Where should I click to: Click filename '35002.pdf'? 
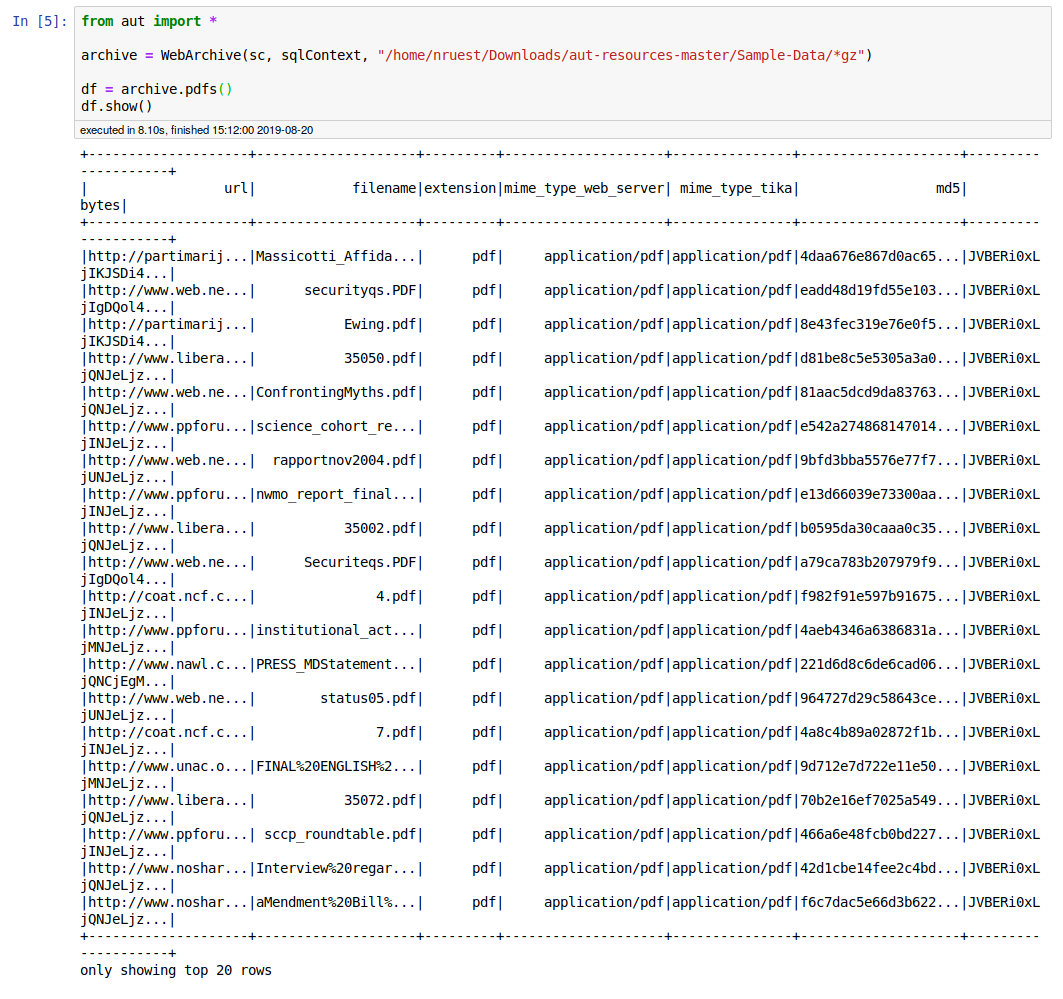click(380, 528)
